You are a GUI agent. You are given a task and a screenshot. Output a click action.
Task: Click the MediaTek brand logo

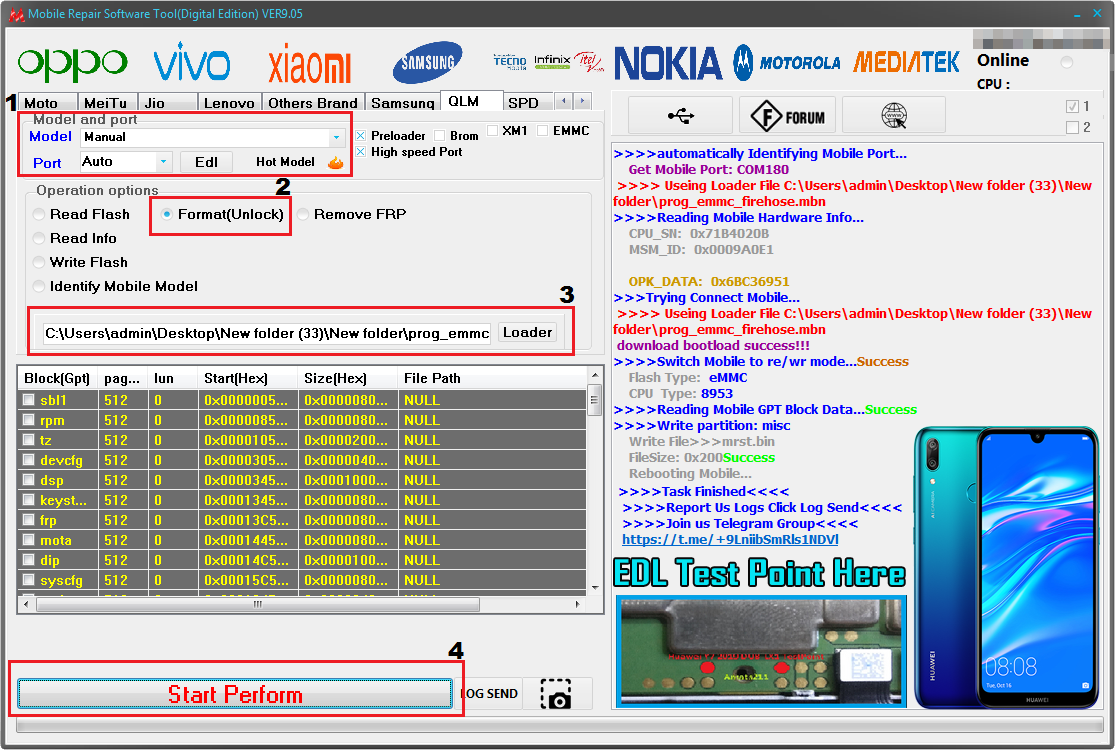pos(906,63)
